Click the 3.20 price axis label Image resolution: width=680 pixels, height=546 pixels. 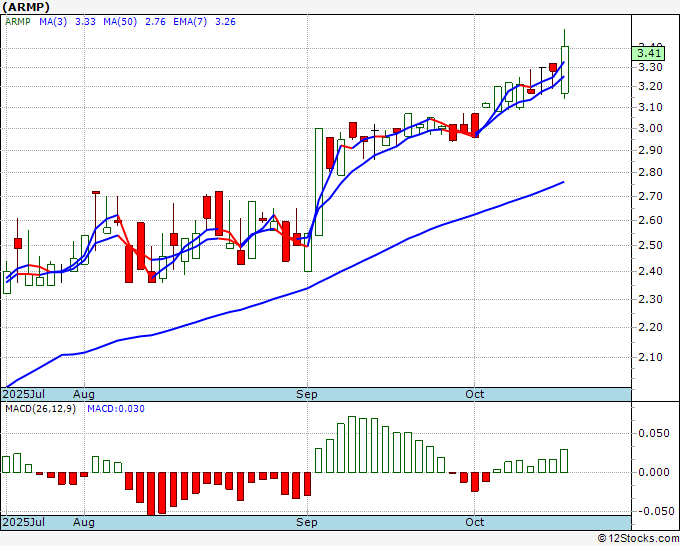(651, 86)
